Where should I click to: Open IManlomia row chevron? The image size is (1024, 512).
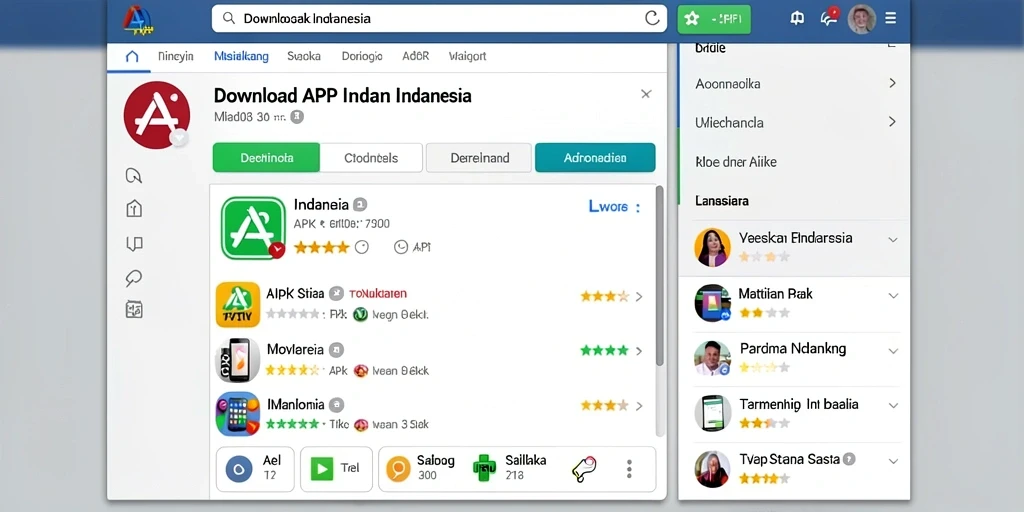coord(639,406)
